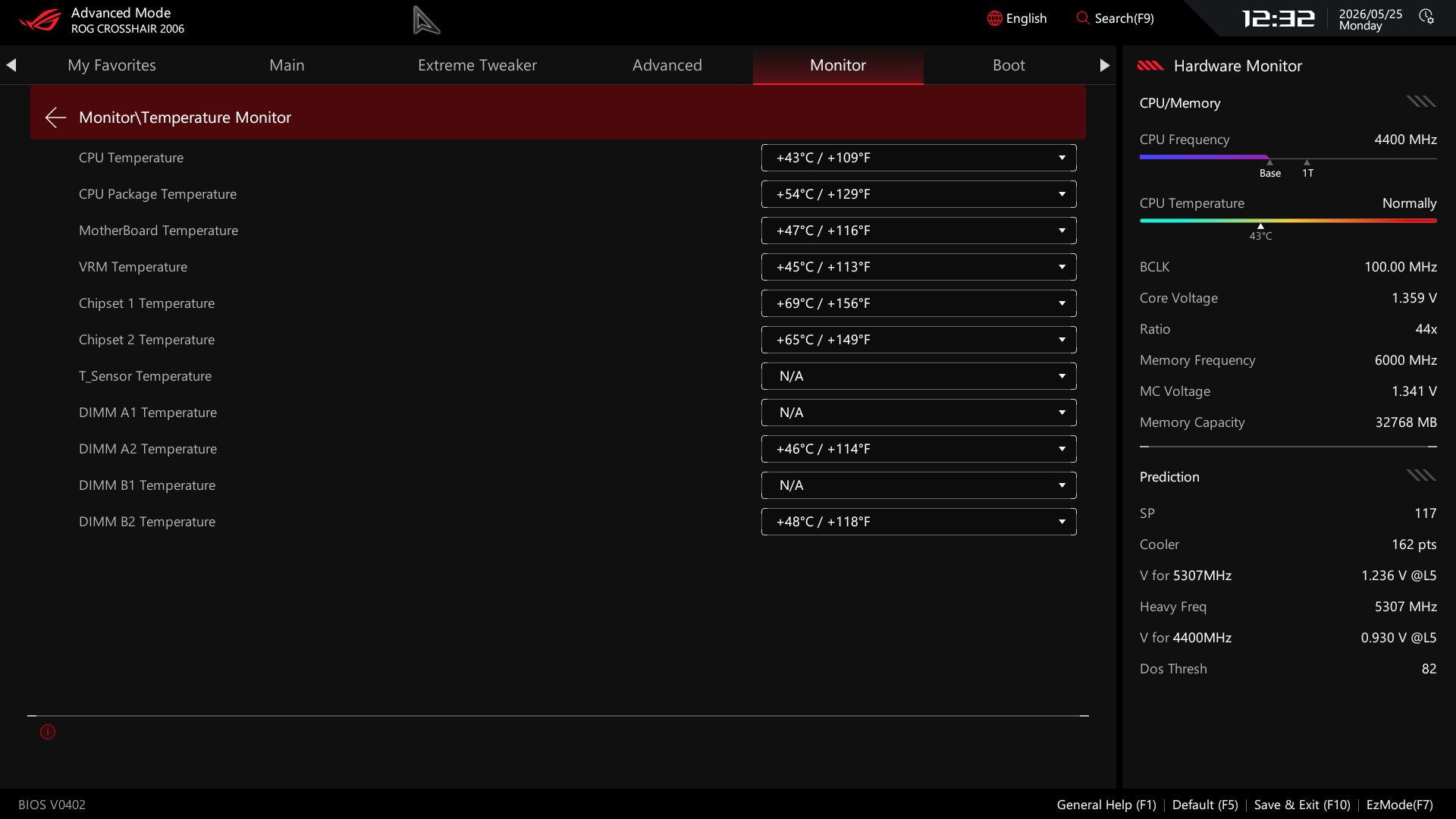Click the Dos Thresh value 82

1429,669
